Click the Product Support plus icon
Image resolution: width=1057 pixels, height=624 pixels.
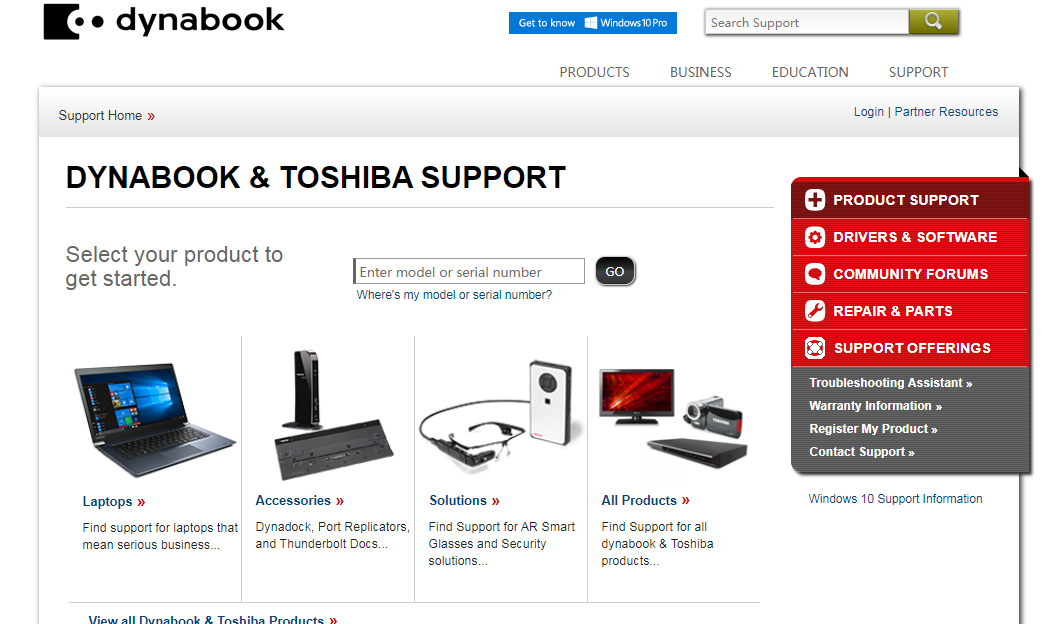point(815,200)
